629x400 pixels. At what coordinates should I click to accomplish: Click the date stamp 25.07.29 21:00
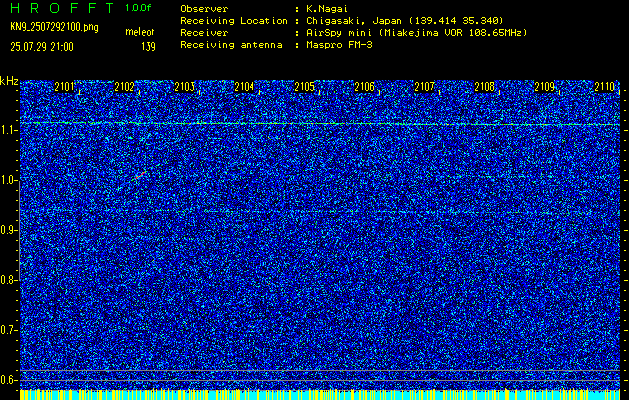click(42, 47)
